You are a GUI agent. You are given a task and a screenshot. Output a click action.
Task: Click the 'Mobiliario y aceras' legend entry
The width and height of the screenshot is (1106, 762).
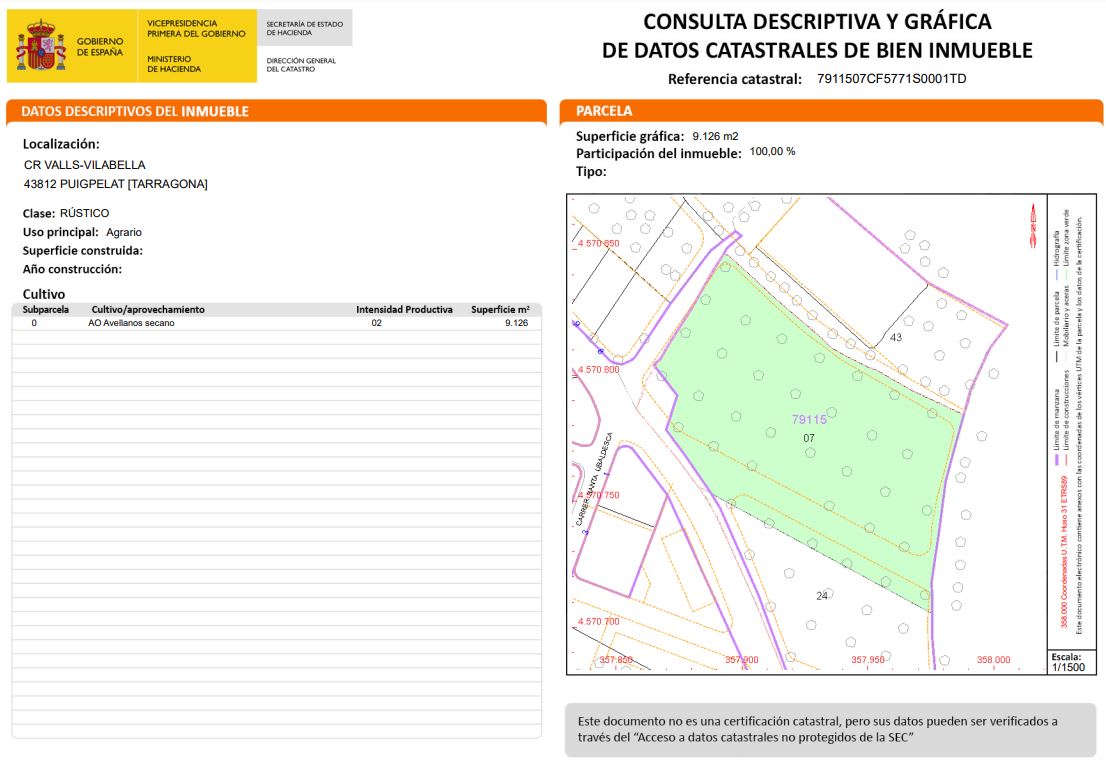pos(1067,322)
